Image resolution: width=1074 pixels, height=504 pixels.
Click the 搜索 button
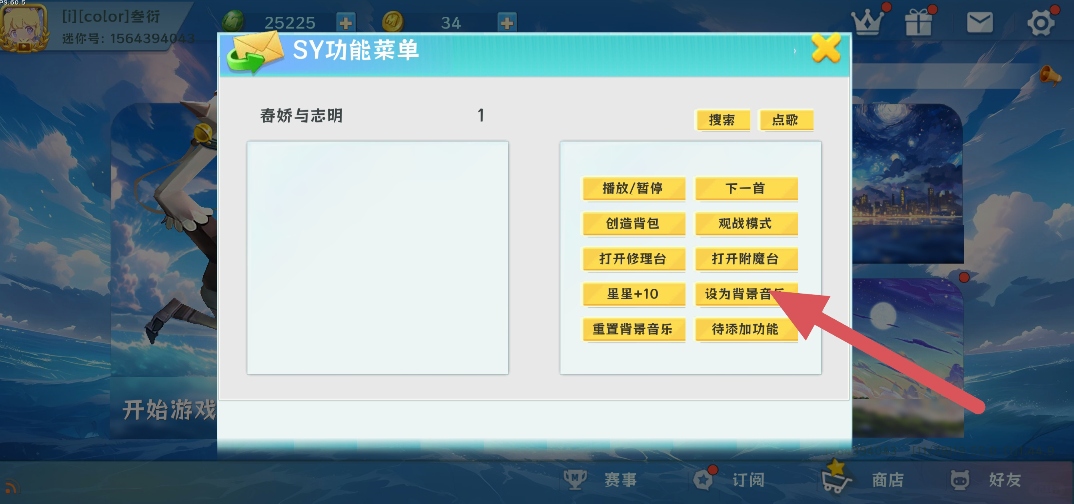click(722, 120)
